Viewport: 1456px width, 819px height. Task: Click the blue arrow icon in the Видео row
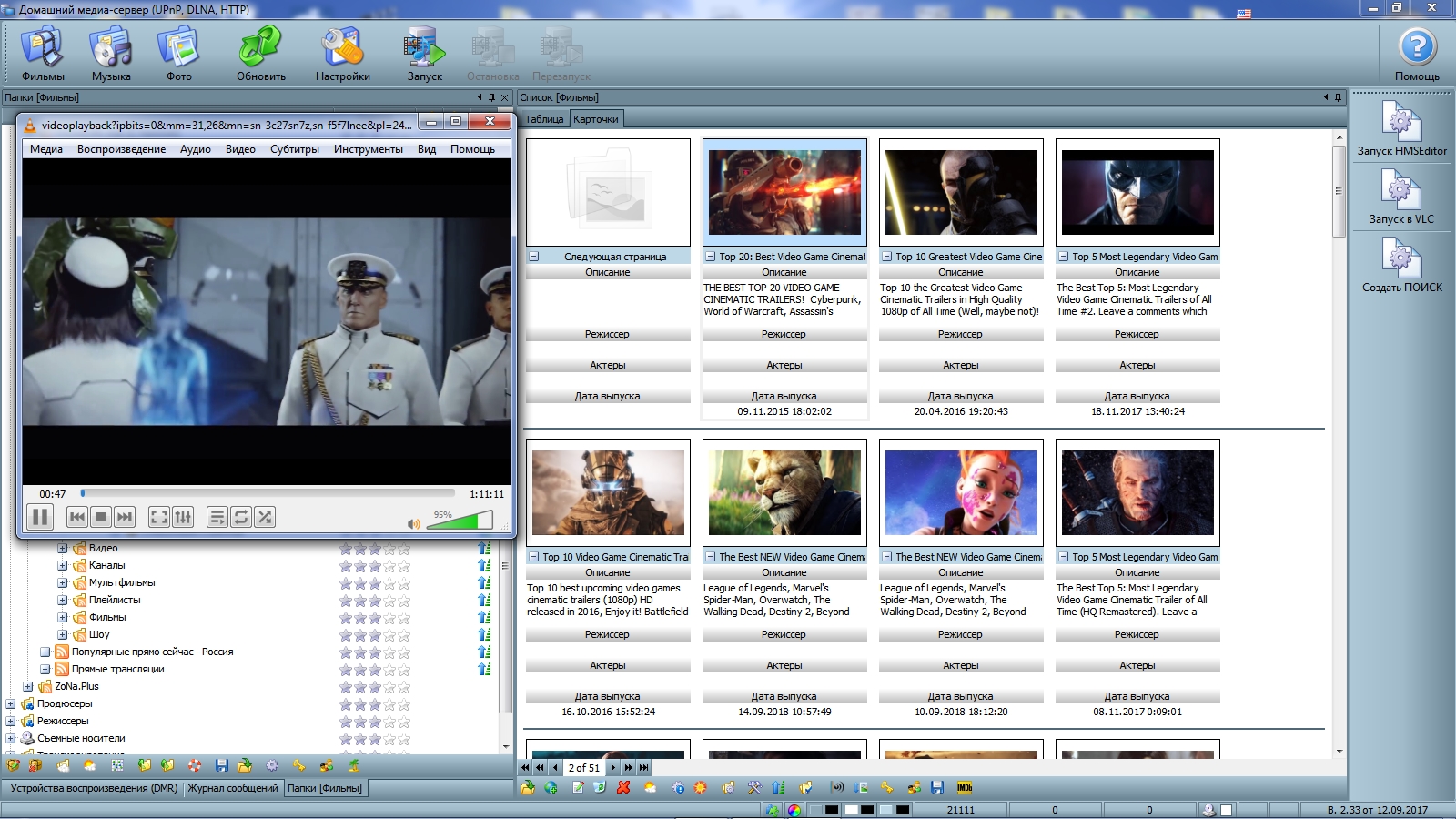click(484, 548)
